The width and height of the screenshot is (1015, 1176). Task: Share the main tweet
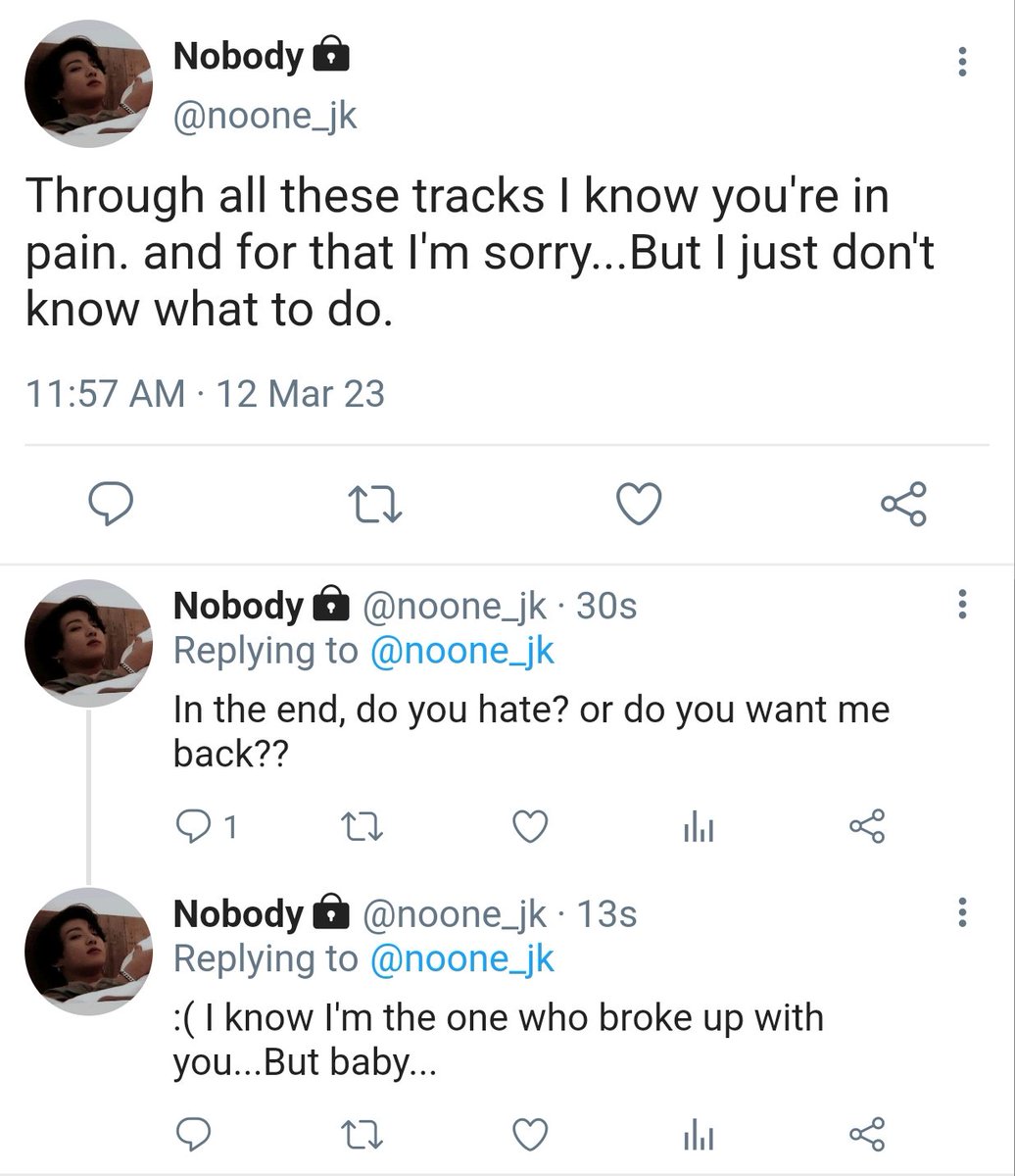coord(903,504)
